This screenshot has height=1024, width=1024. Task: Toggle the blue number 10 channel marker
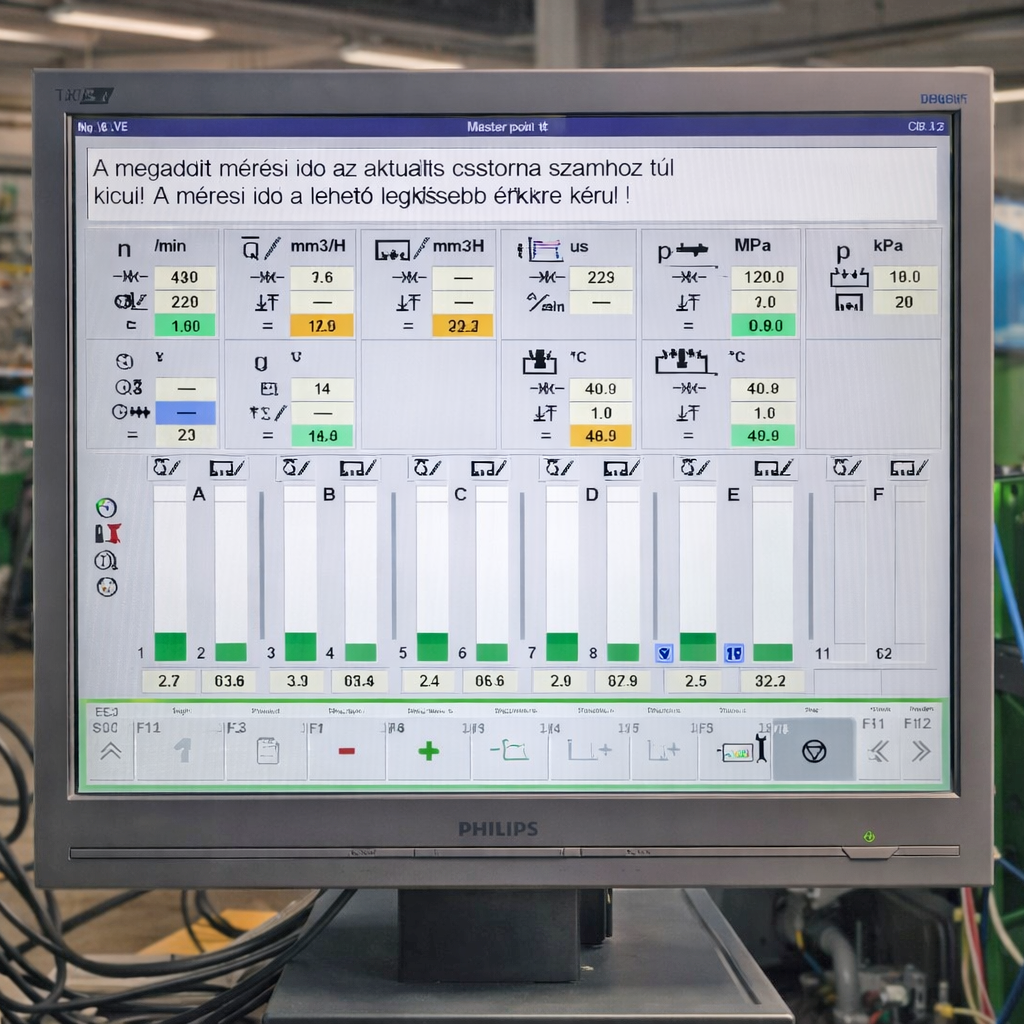[733, 653]
